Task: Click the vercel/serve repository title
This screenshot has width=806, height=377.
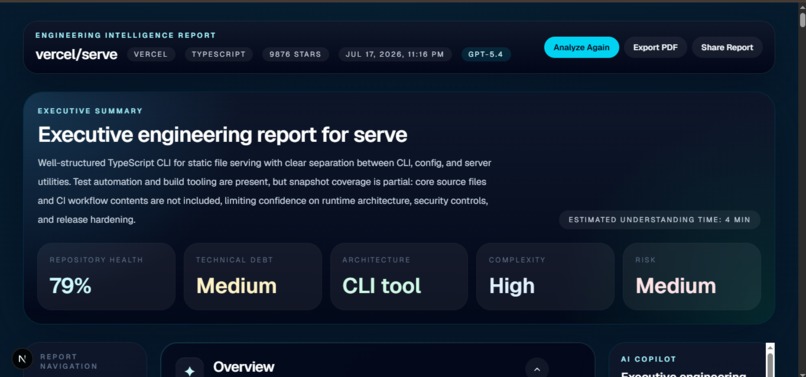Action: point(76,55)
